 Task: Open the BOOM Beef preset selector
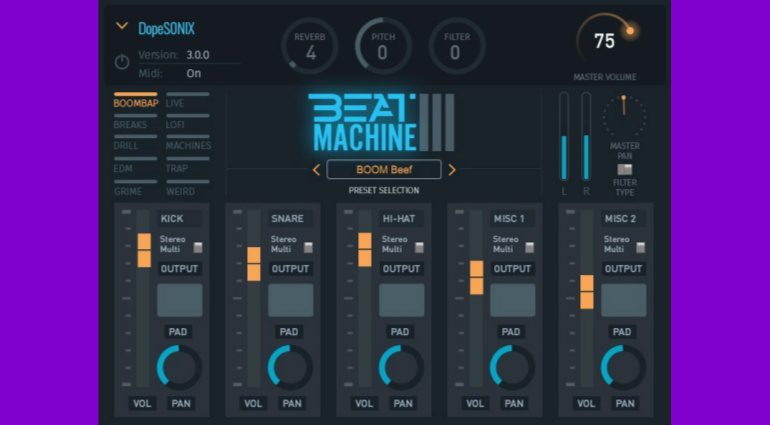[384, 170]
